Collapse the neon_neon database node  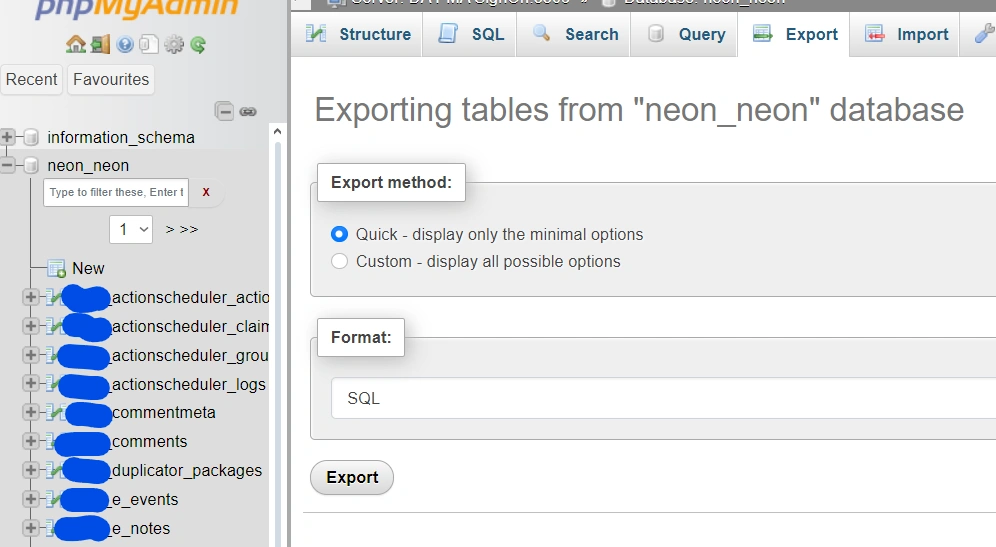tap(8, 165)
